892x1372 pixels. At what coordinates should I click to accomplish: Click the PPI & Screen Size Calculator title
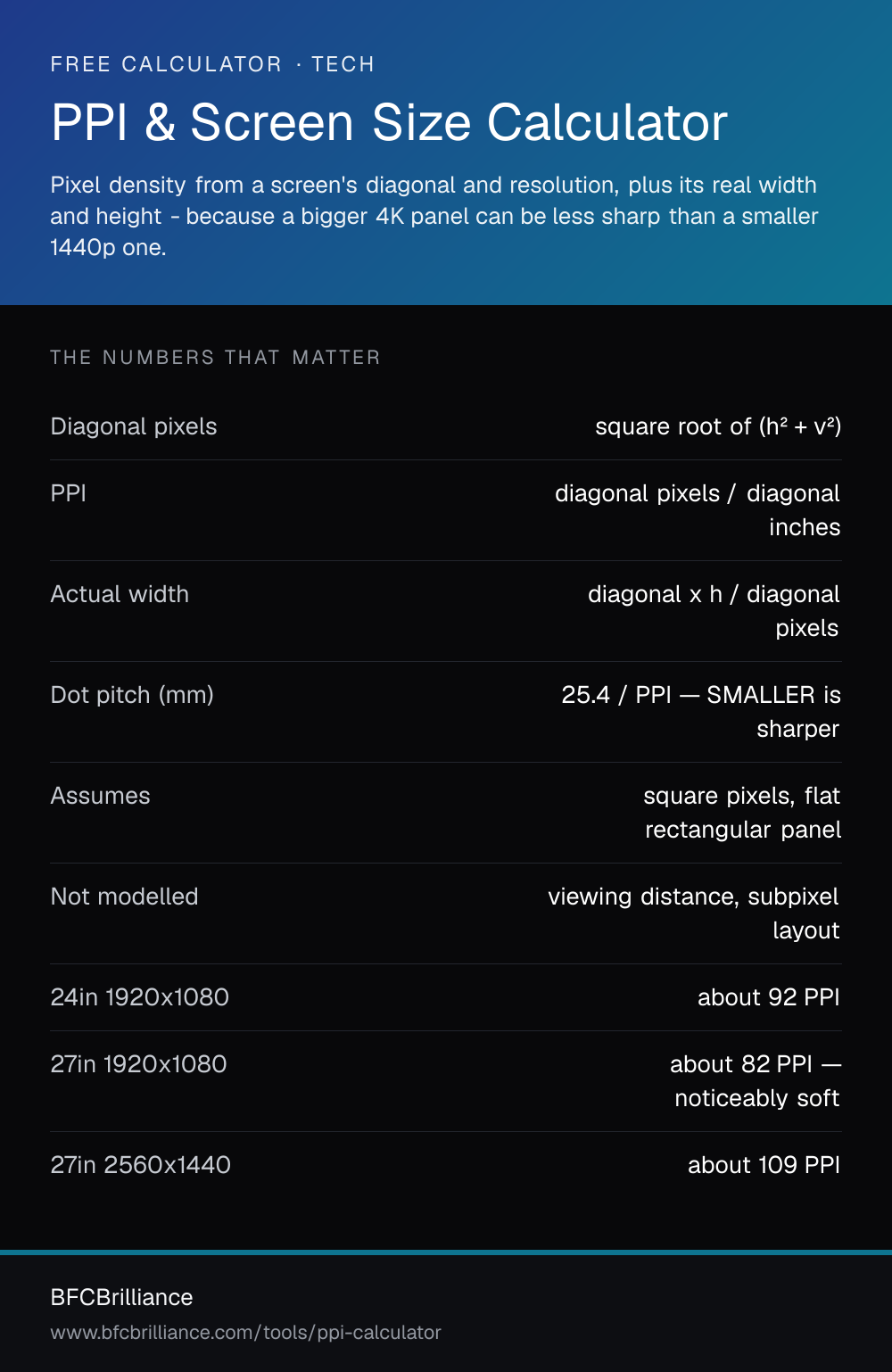[x=389, y=122]
